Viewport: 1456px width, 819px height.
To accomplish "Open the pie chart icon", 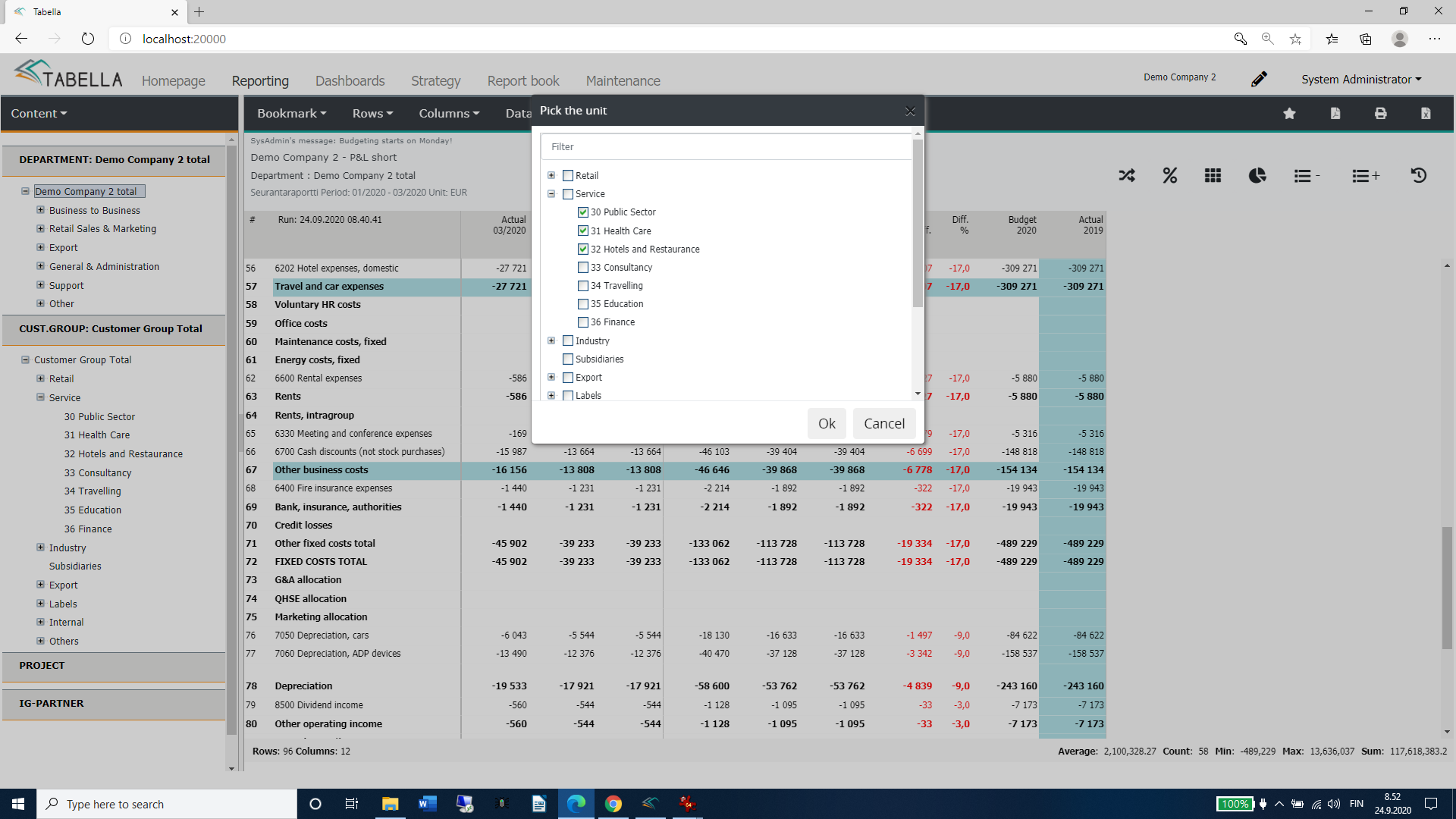I will click(1257, 176).
